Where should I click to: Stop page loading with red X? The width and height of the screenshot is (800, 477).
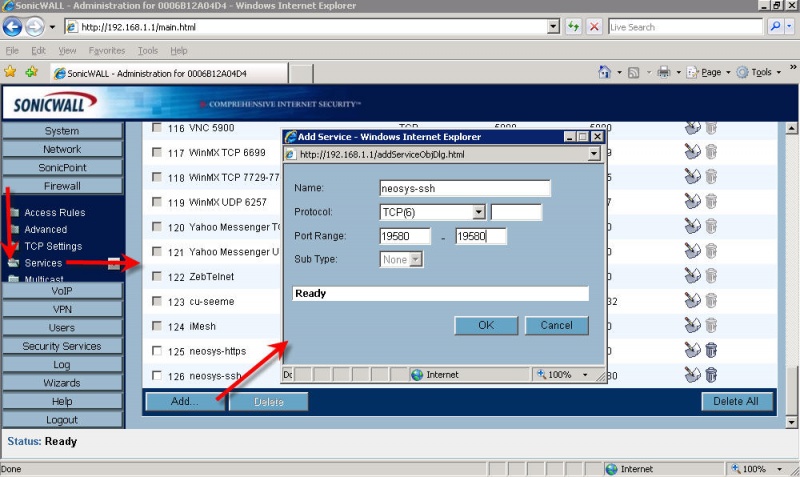click(594, 27)
